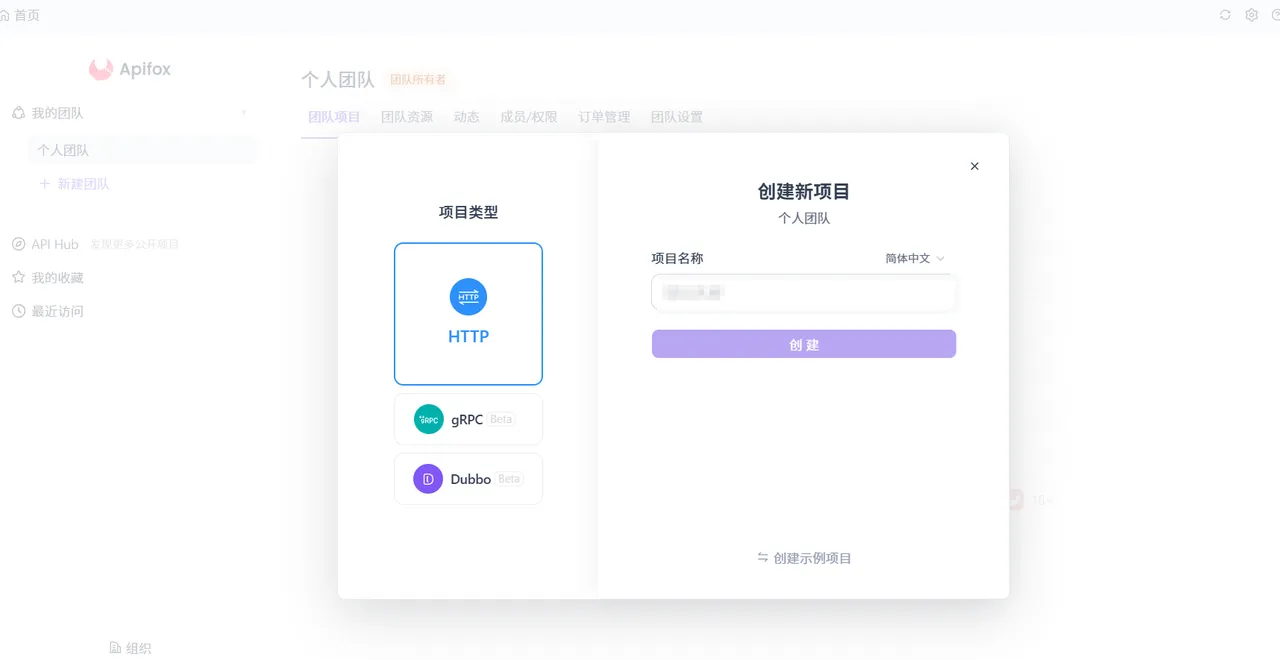Click the 团队所有者 badge

tap(418, 79)
